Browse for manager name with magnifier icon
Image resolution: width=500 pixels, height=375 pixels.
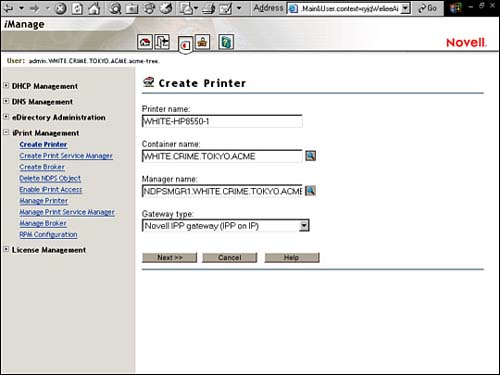(x=311, y=191)
